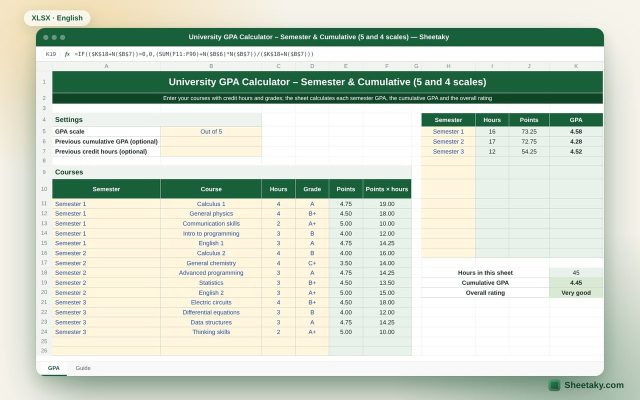Viewport: 640px width, 400px height.
Task: Select the Differential equations course cell
Action: [211, 312]
